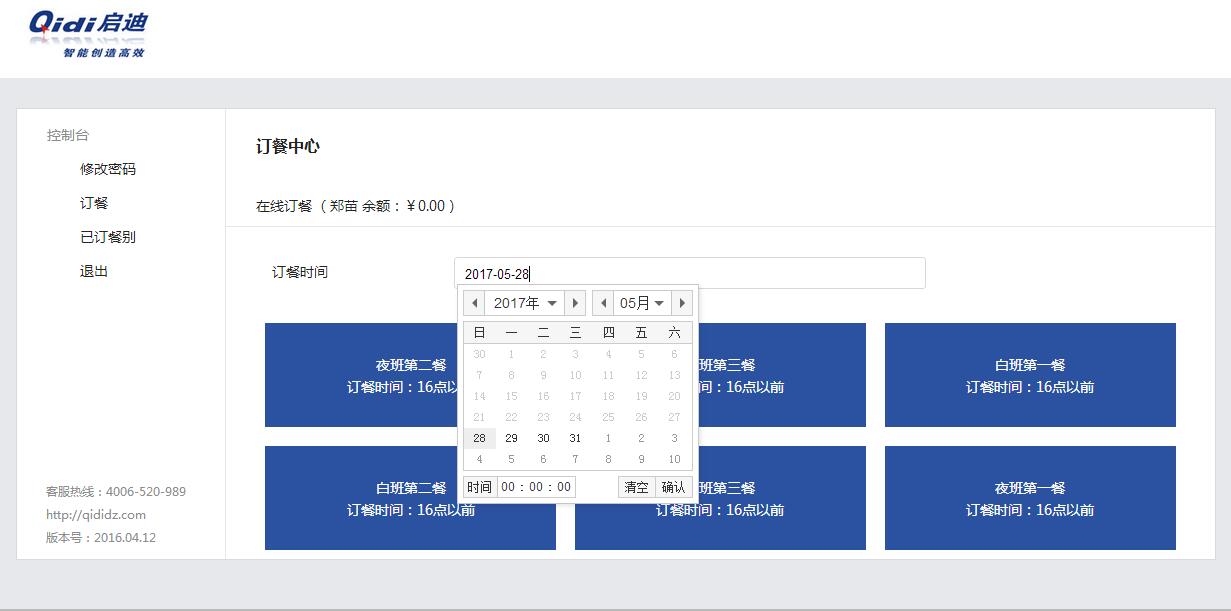Viewport: 1231px width, 611px height.
Task: Select day 31 in the calendar
Action: (x=575, y=438)
